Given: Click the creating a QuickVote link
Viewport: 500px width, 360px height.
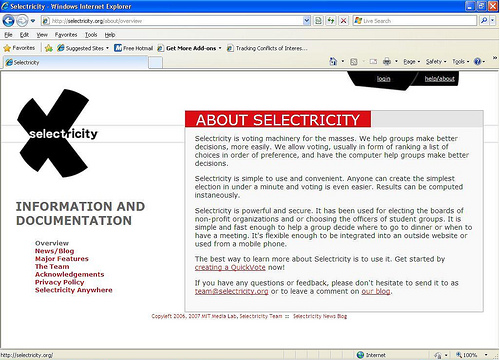Looking at the screenshot, I should tap(230, 267).
